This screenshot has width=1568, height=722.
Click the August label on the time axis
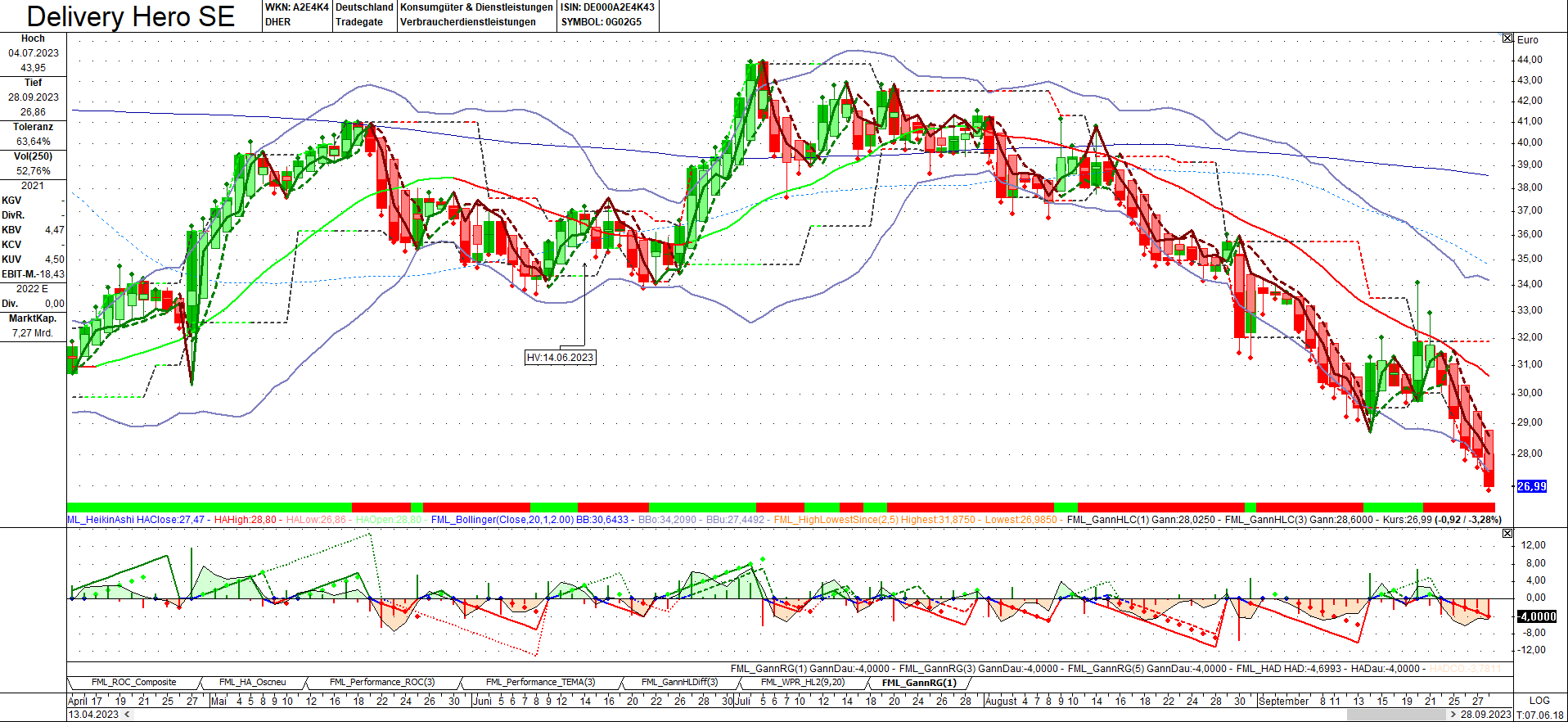coord(1001,701)
